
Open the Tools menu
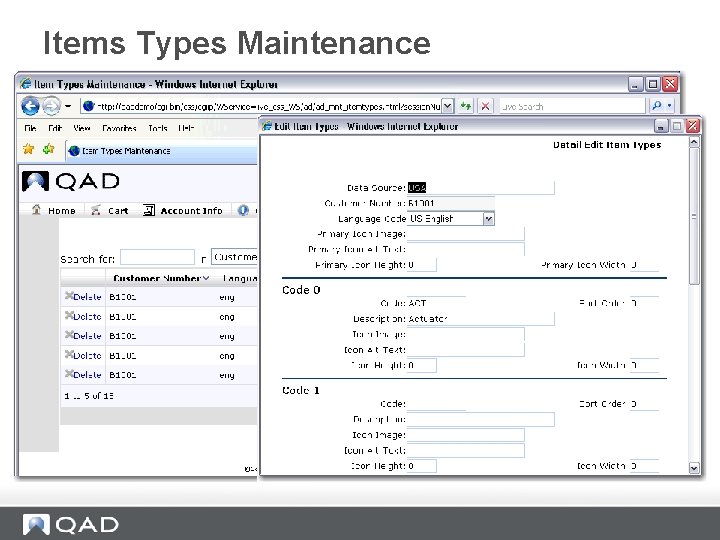click(x=158, y=128)
